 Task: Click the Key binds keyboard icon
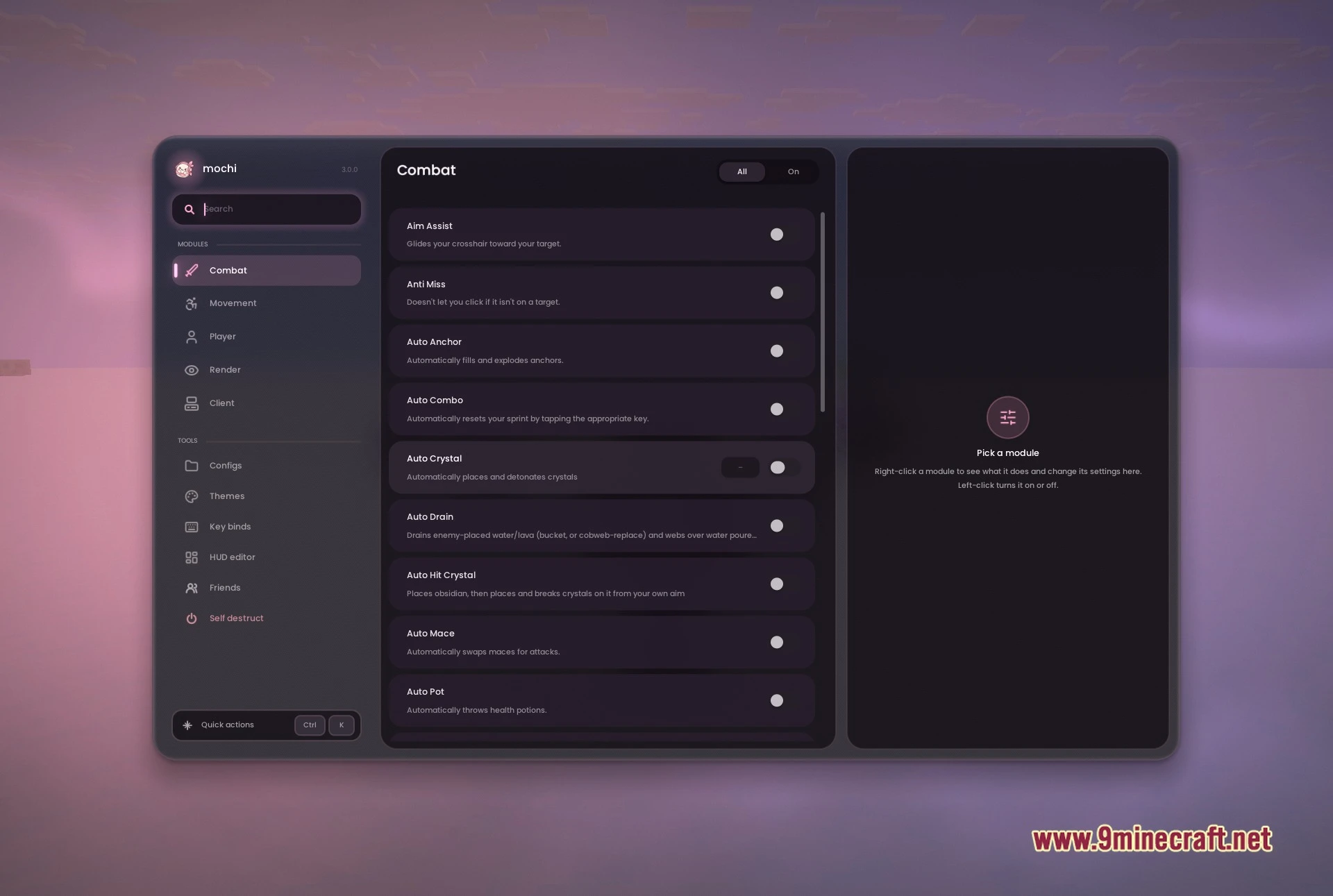[192, 527]
